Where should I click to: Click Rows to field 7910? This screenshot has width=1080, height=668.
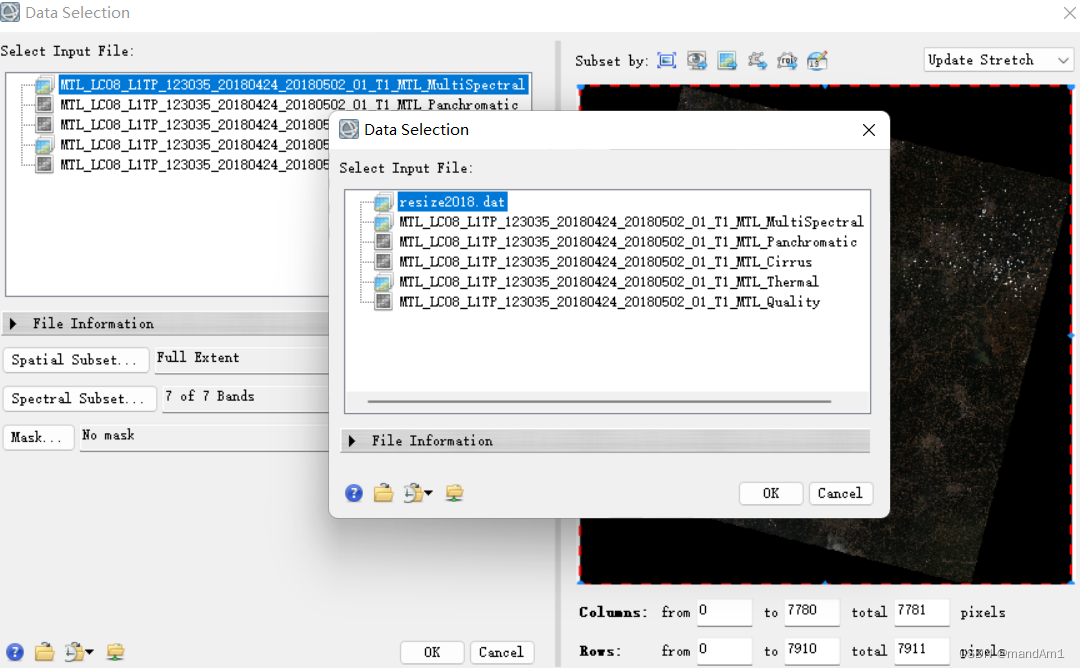(812, 650)
